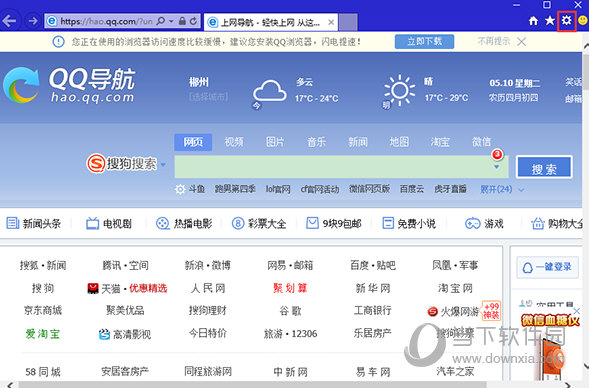The image size is (589, 388).
Task: Select the 网页 search tab
Action: tap(193, 142)
